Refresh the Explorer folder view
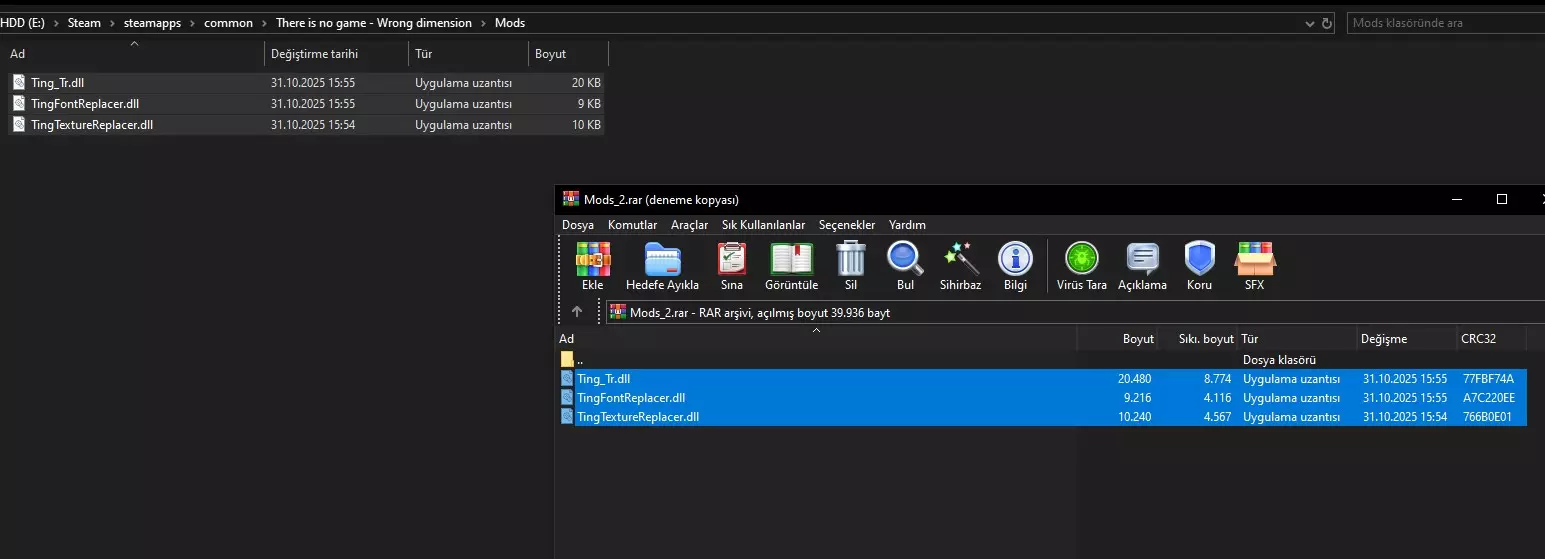Image resolution: width=1545 pixels, height=559 pixels. coord(1327,23)
